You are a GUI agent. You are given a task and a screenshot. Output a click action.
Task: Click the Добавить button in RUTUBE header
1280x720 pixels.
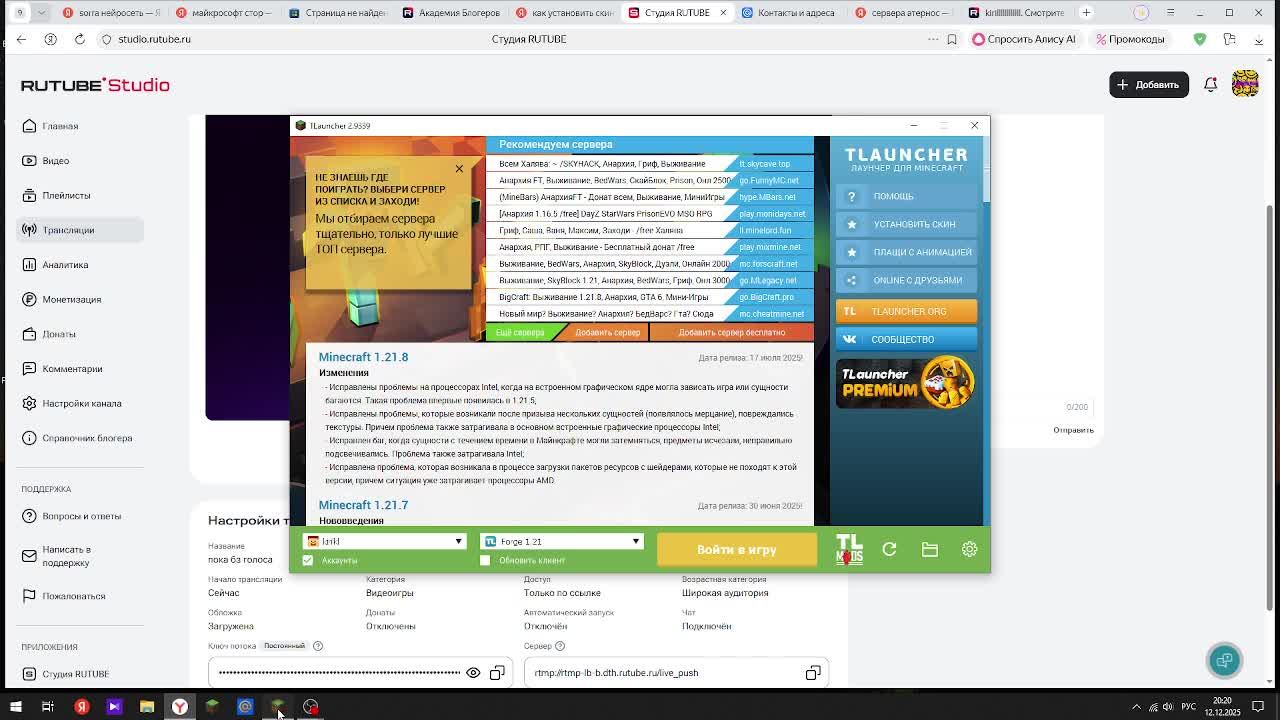(1148, 85)
